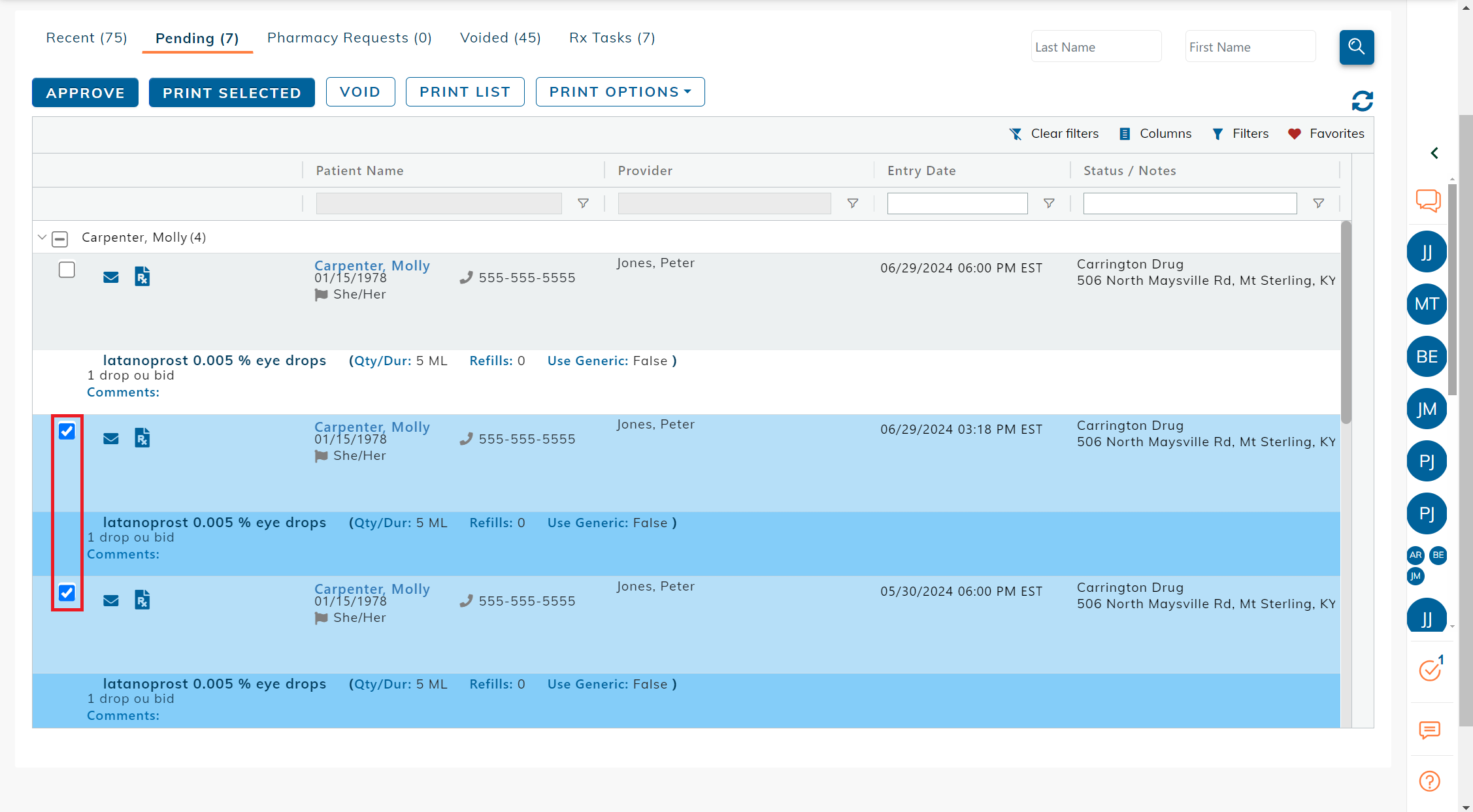
Task: Click Rx document icon for 05/30/2024 row
Action: pos(142,600)
